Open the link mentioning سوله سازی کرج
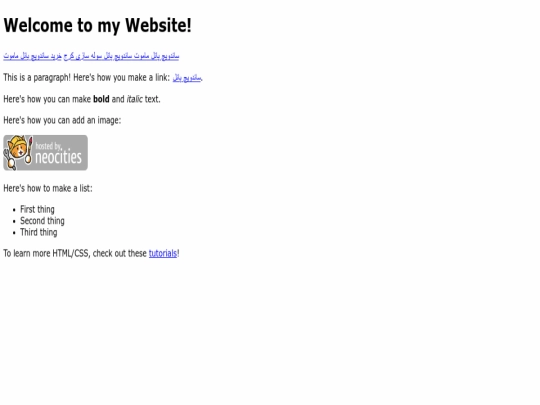The width and height of the screenshot is (540, 405). 121,56
